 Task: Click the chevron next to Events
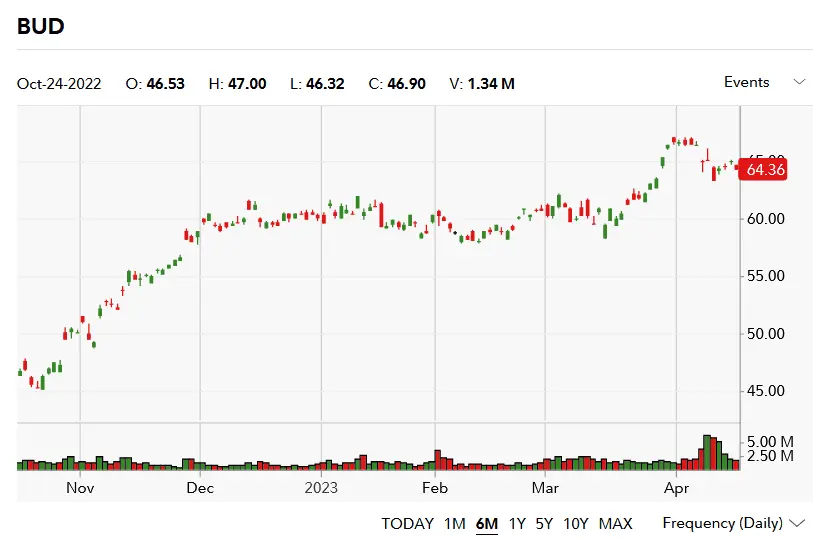point(800,82)
